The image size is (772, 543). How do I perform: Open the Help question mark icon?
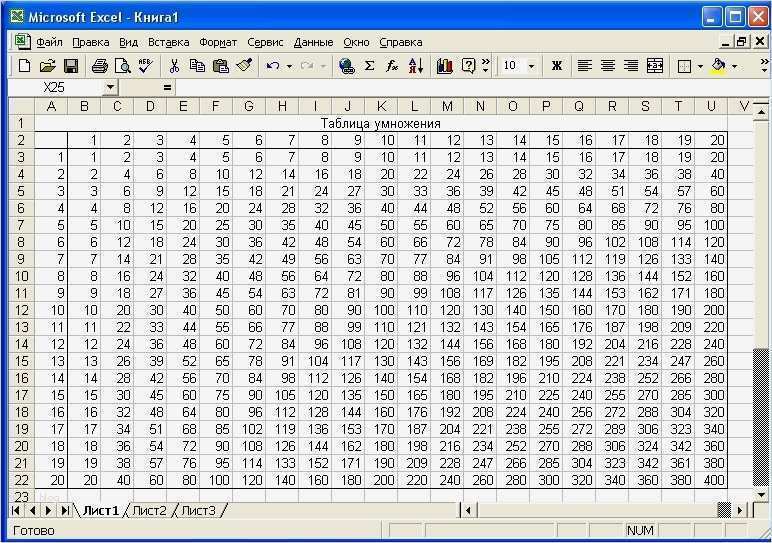coord(468,65)
